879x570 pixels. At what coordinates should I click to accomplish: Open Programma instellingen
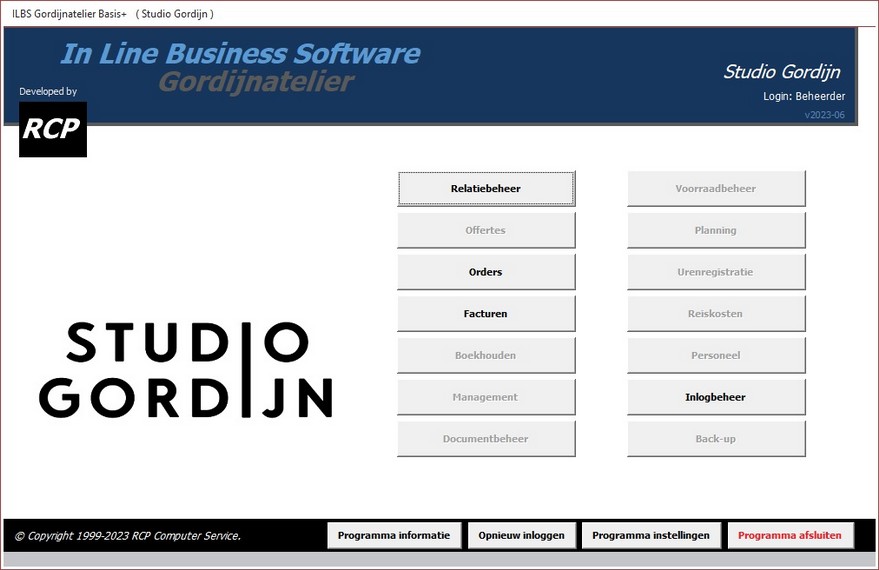651,535
